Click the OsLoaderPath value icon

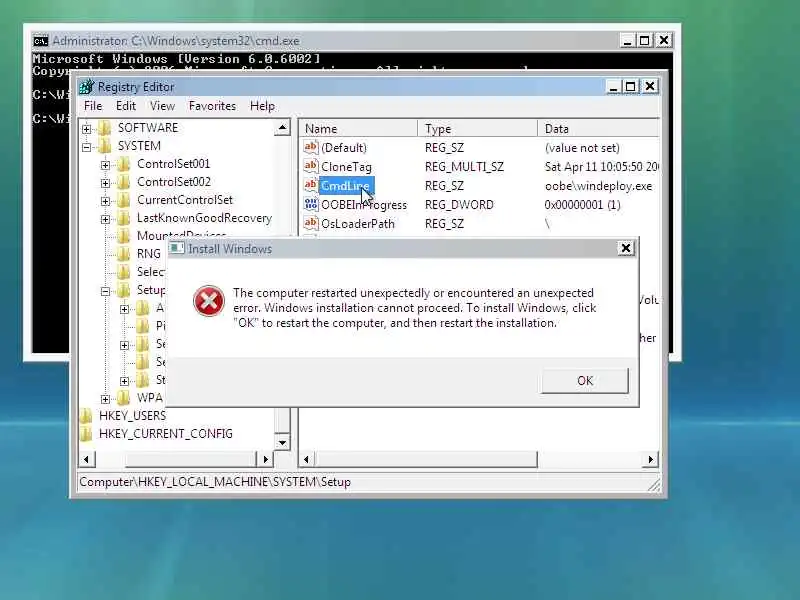click(311, 223)
